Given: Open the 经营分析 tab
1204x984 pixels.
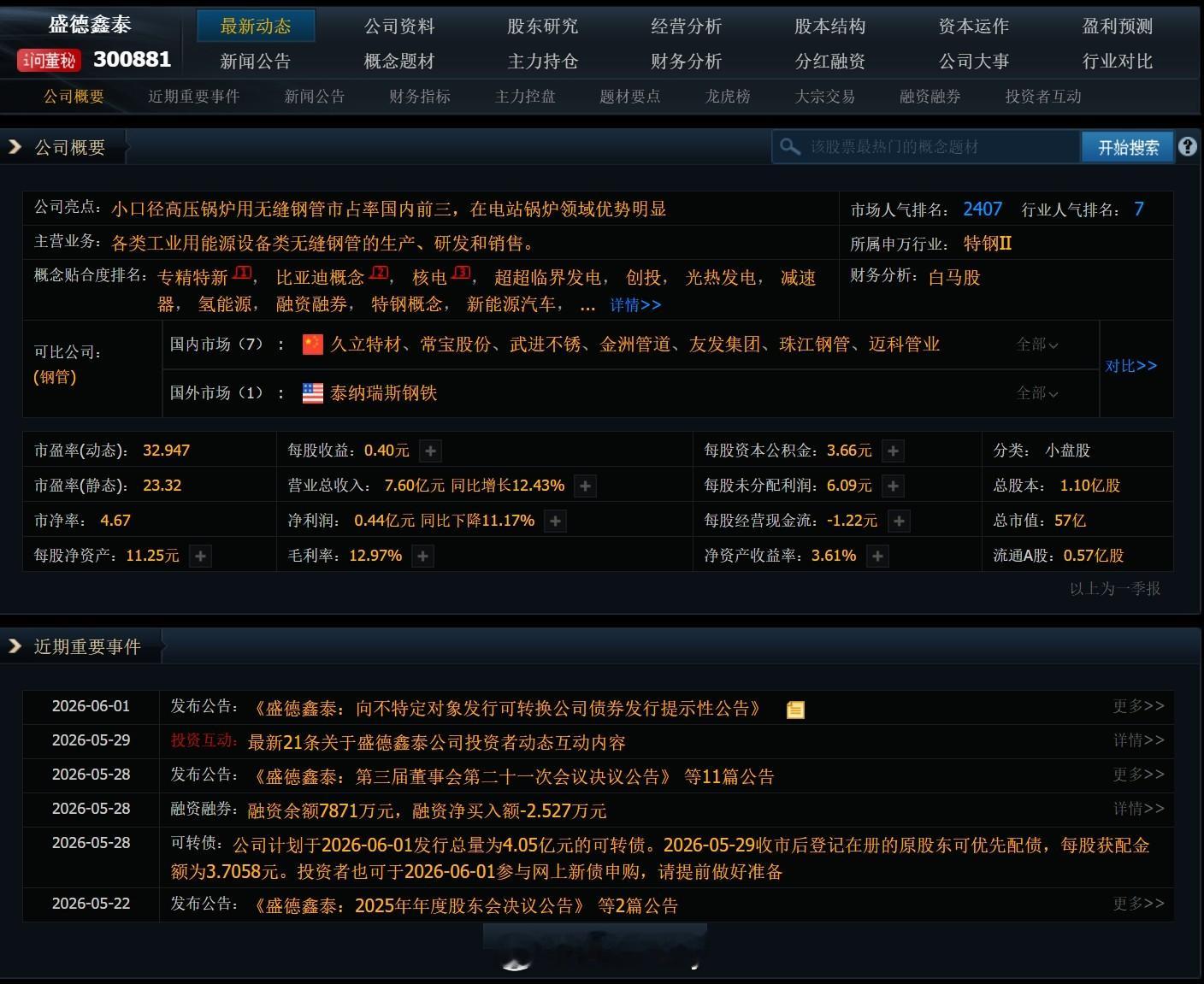Looking at the screenshot, I should (687, 27).
